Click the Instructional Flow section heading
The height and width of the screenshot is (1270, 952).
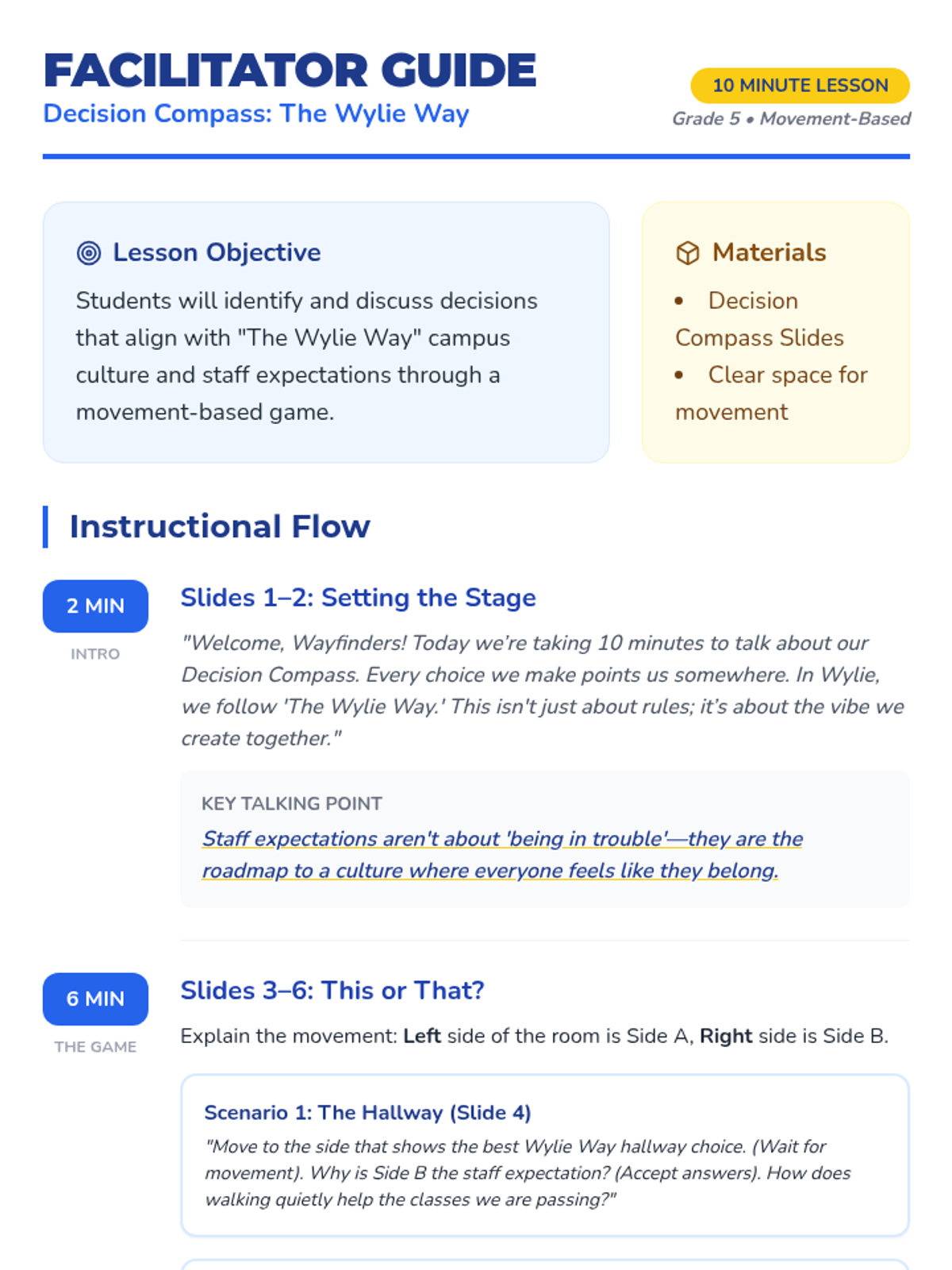point(220,527)
